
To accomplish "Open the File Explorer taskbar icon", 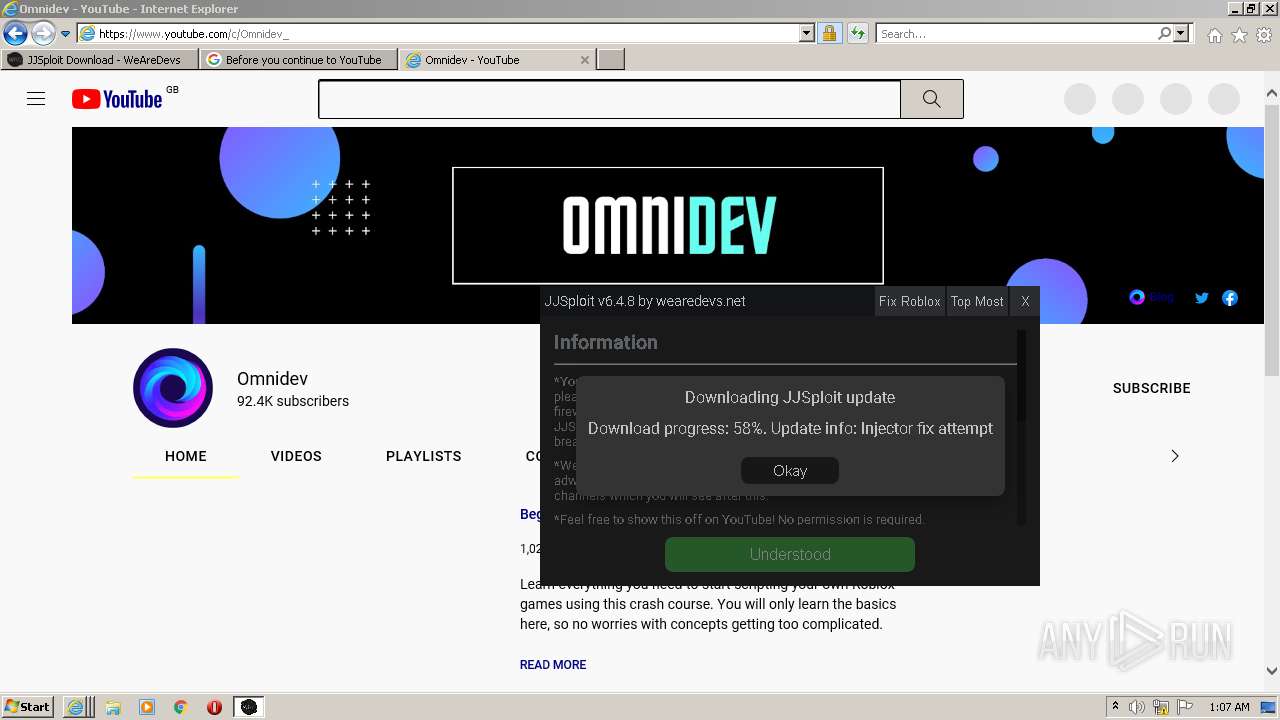I will 113,707.
